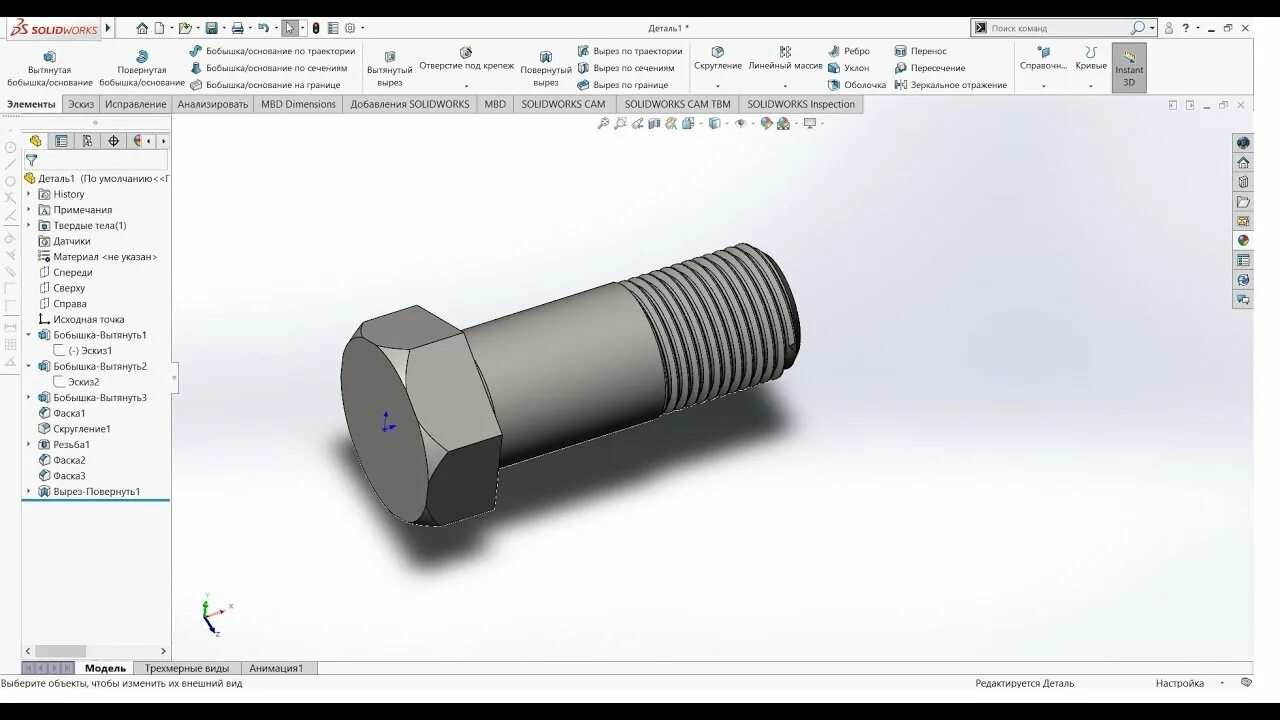Select Повернутая бобышка/основание tool
This screenshot has width=1280, height=720.
pyautogui.click(x=142, y=68)
